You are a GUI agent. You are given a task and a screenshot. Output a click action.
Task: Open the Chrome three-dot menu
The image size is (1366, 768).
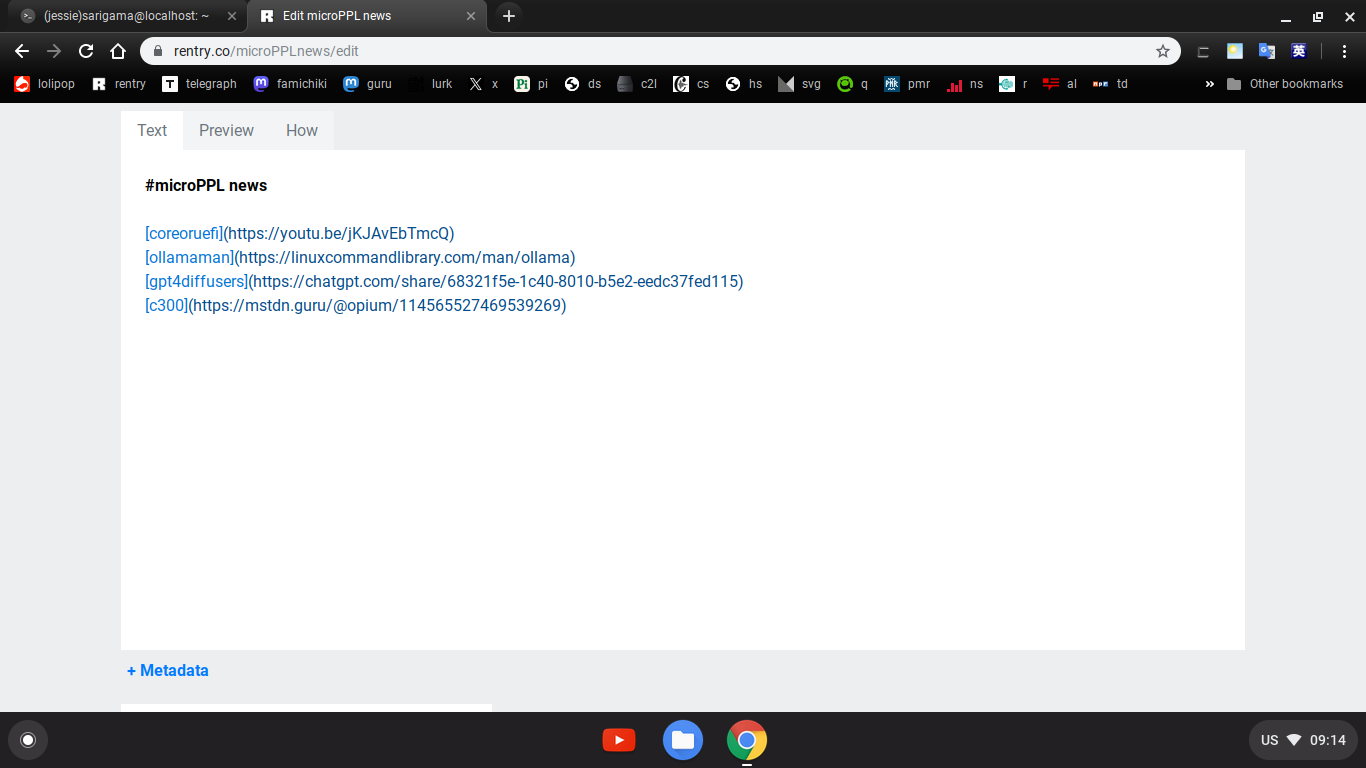[1345, 51]
